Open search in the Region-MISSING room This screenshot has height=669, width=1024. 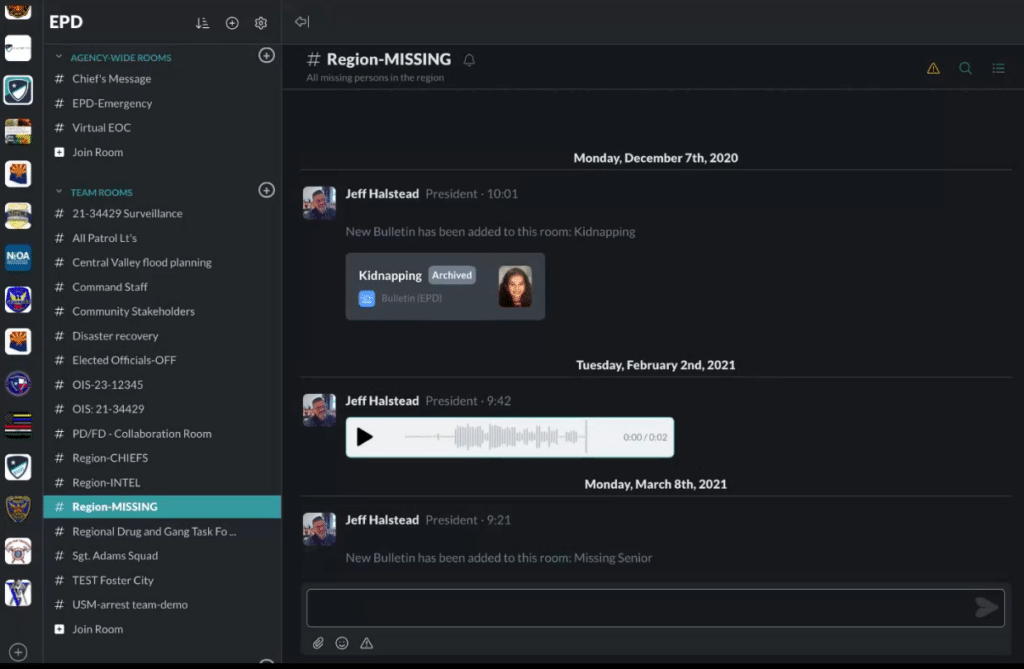coord(965,68)
